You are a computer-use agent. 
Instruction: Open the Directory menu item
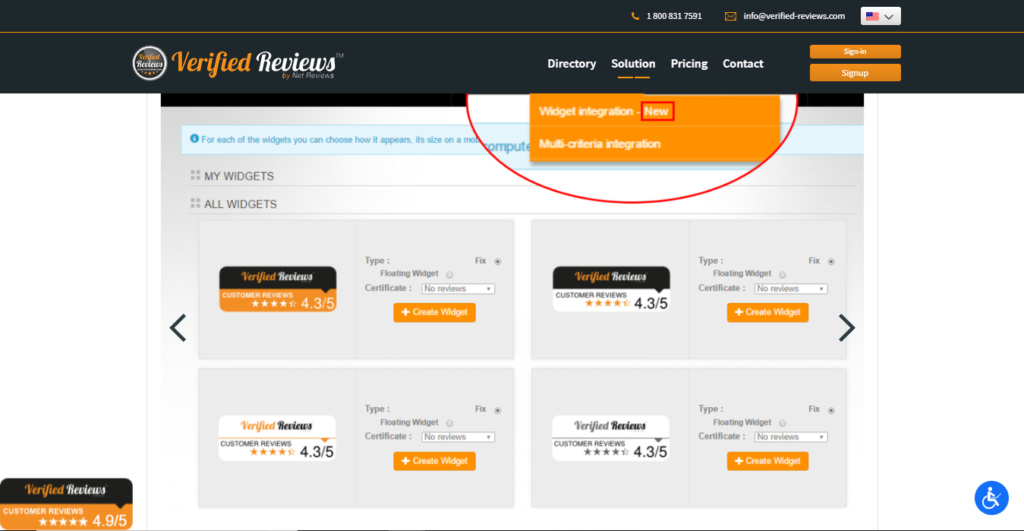pos(571,63)
